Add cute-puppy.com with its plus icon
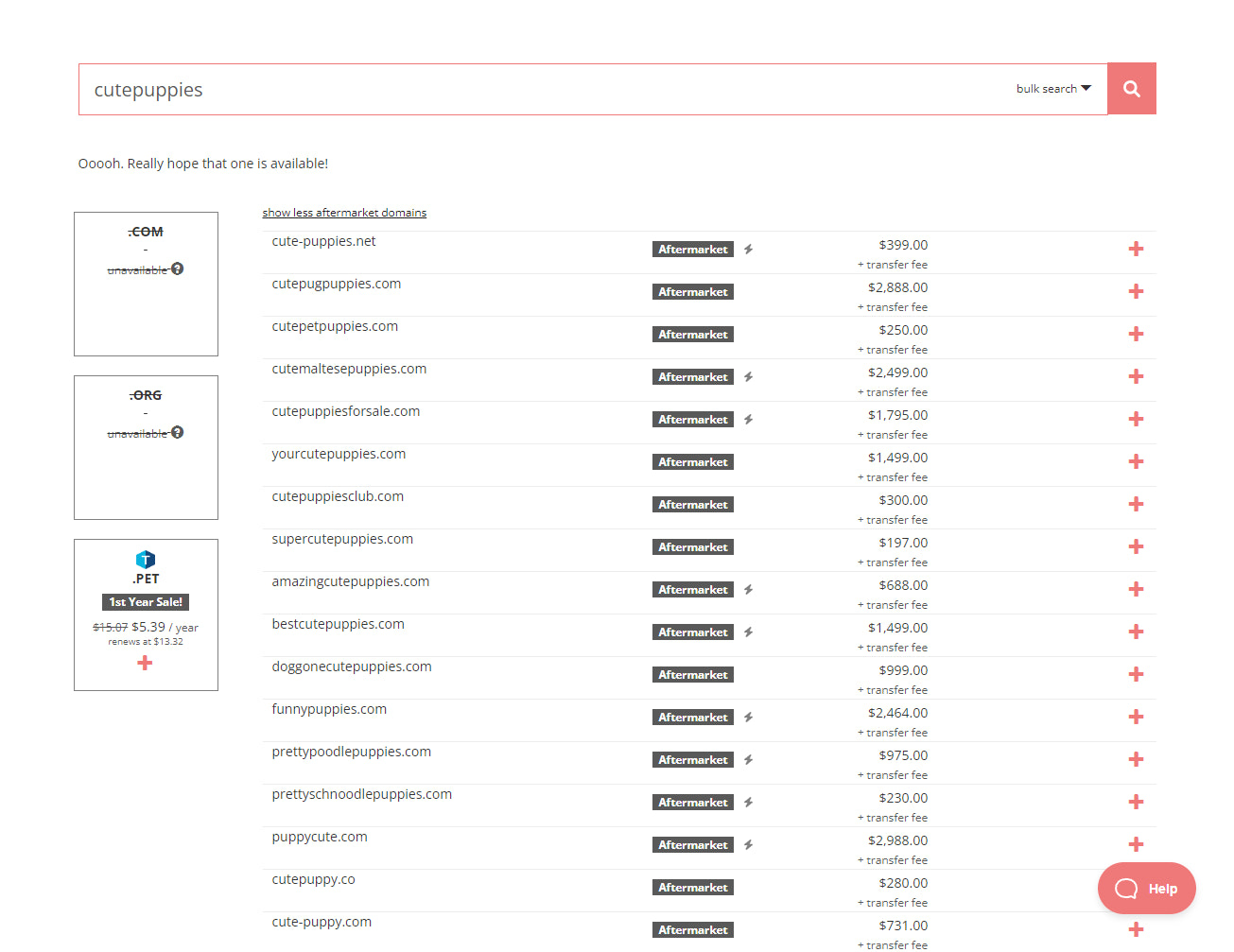 tap(1136, 929)
